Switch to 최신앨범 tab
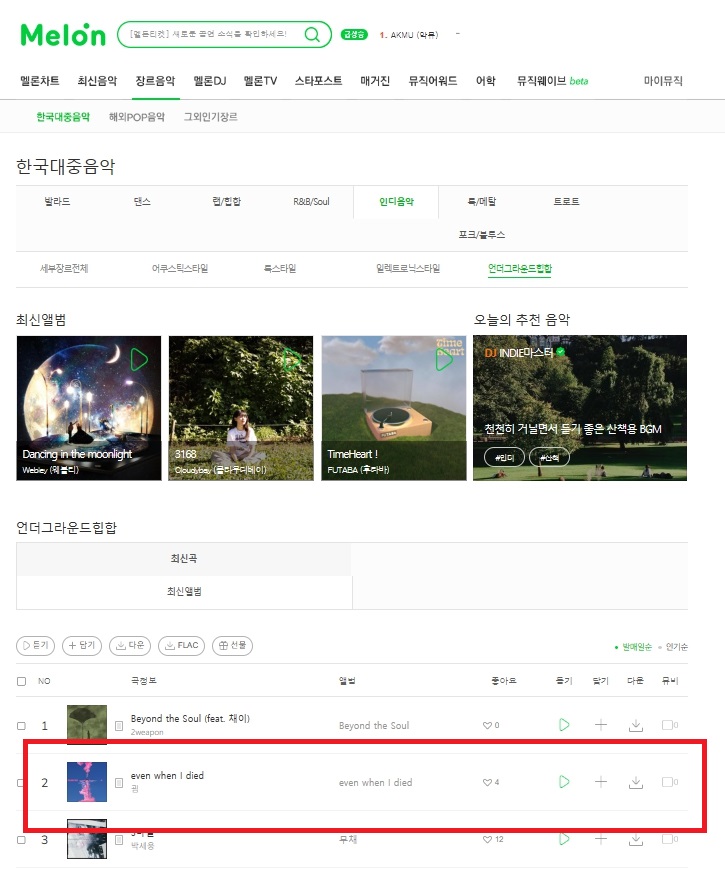The width and height of the screenshot is (725, 876). click(x=184, y=592)
